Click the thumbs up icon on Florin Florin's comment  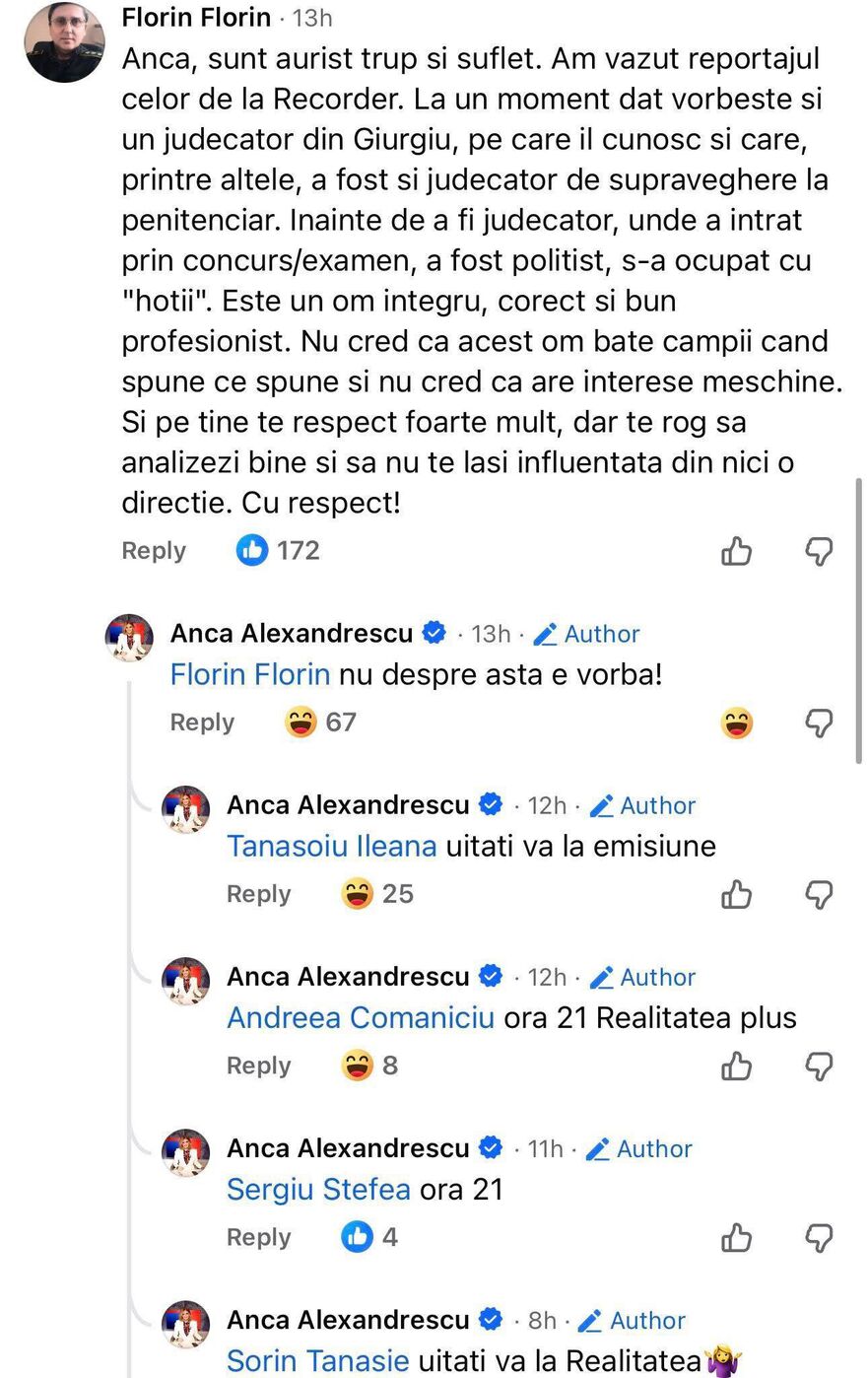point(736,551)
